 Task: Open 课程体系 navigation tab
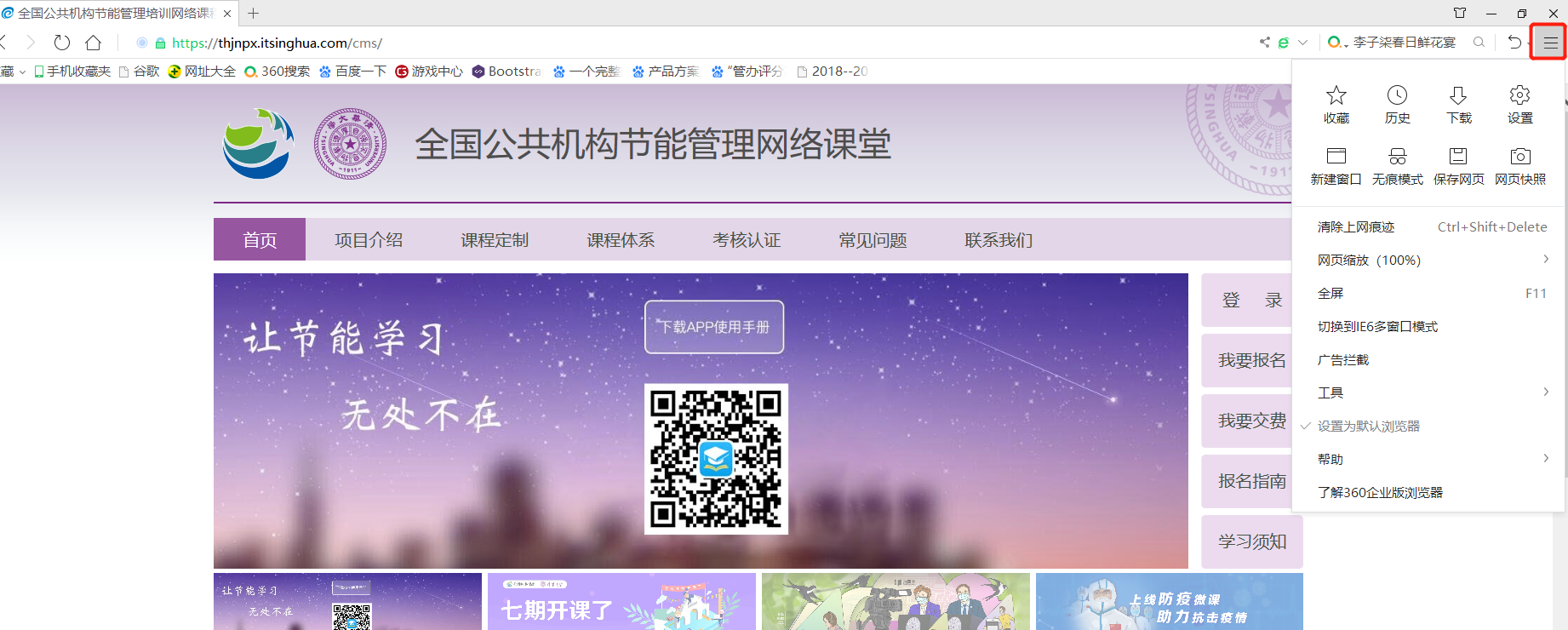[x=621, y=240]
